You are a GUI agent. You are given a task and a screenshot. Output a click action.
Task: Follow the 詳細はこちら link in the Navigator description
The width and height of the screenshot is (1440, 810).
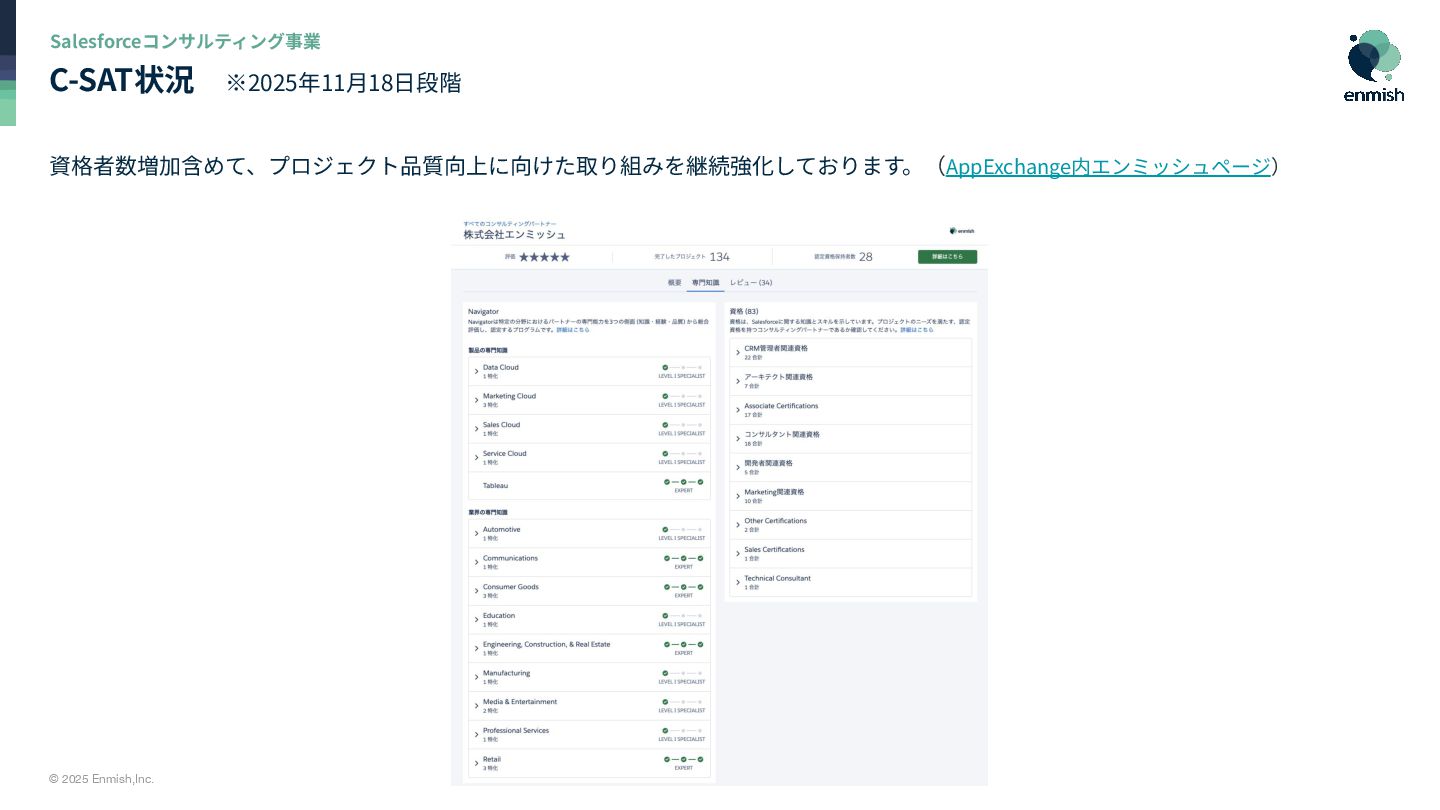click(x=573, y=330)
